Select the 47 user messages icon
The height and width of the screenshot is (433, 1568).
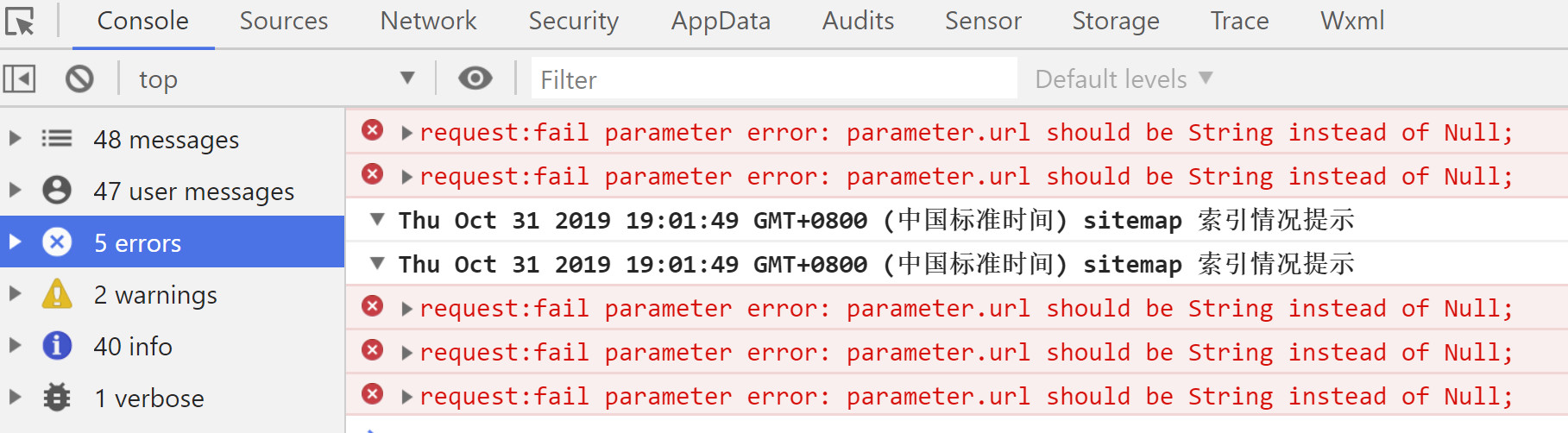pyautogui.click(x=57, y=190)
